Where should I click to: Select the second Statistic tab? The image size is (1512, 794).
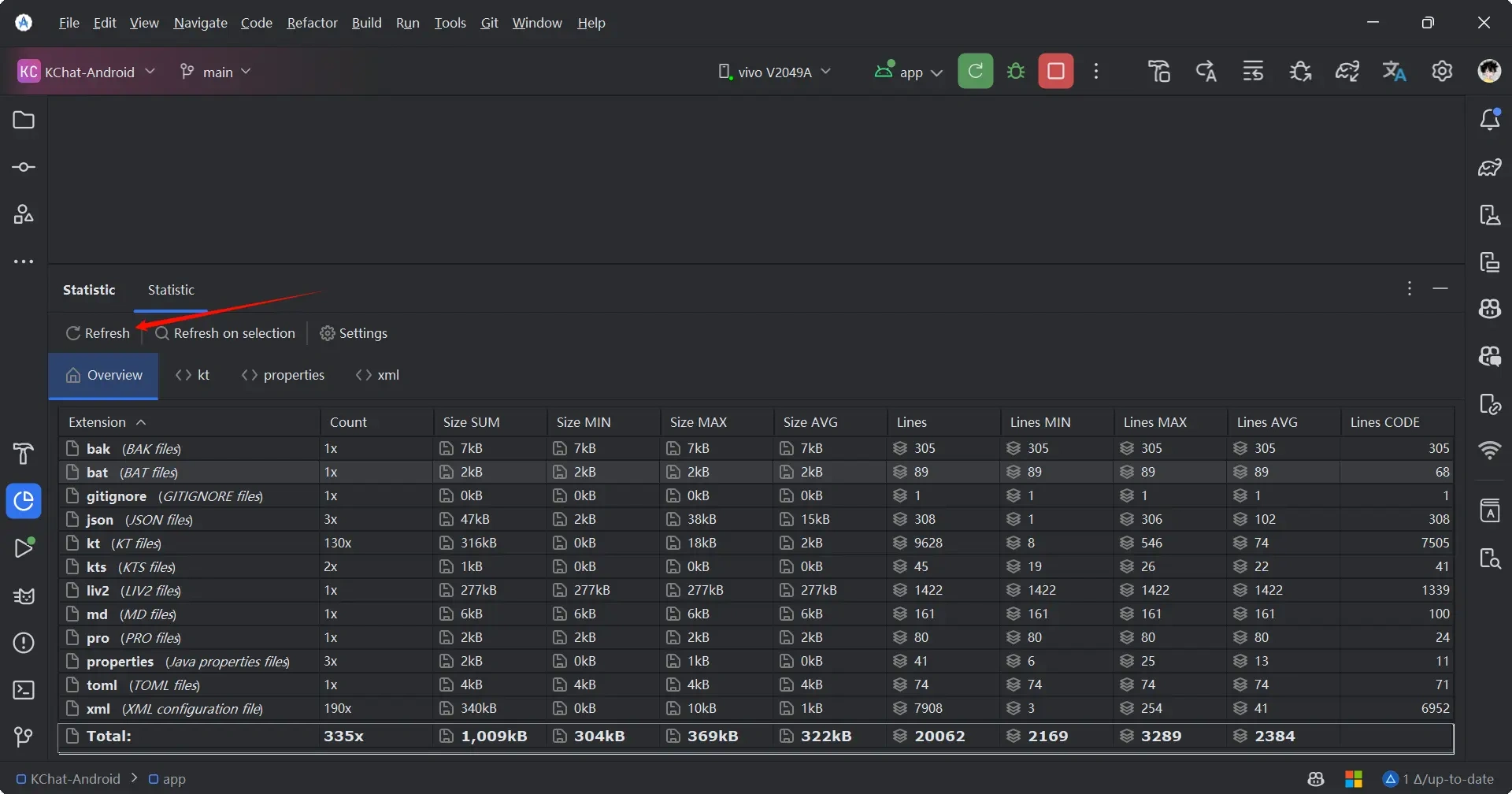point(171,290)
